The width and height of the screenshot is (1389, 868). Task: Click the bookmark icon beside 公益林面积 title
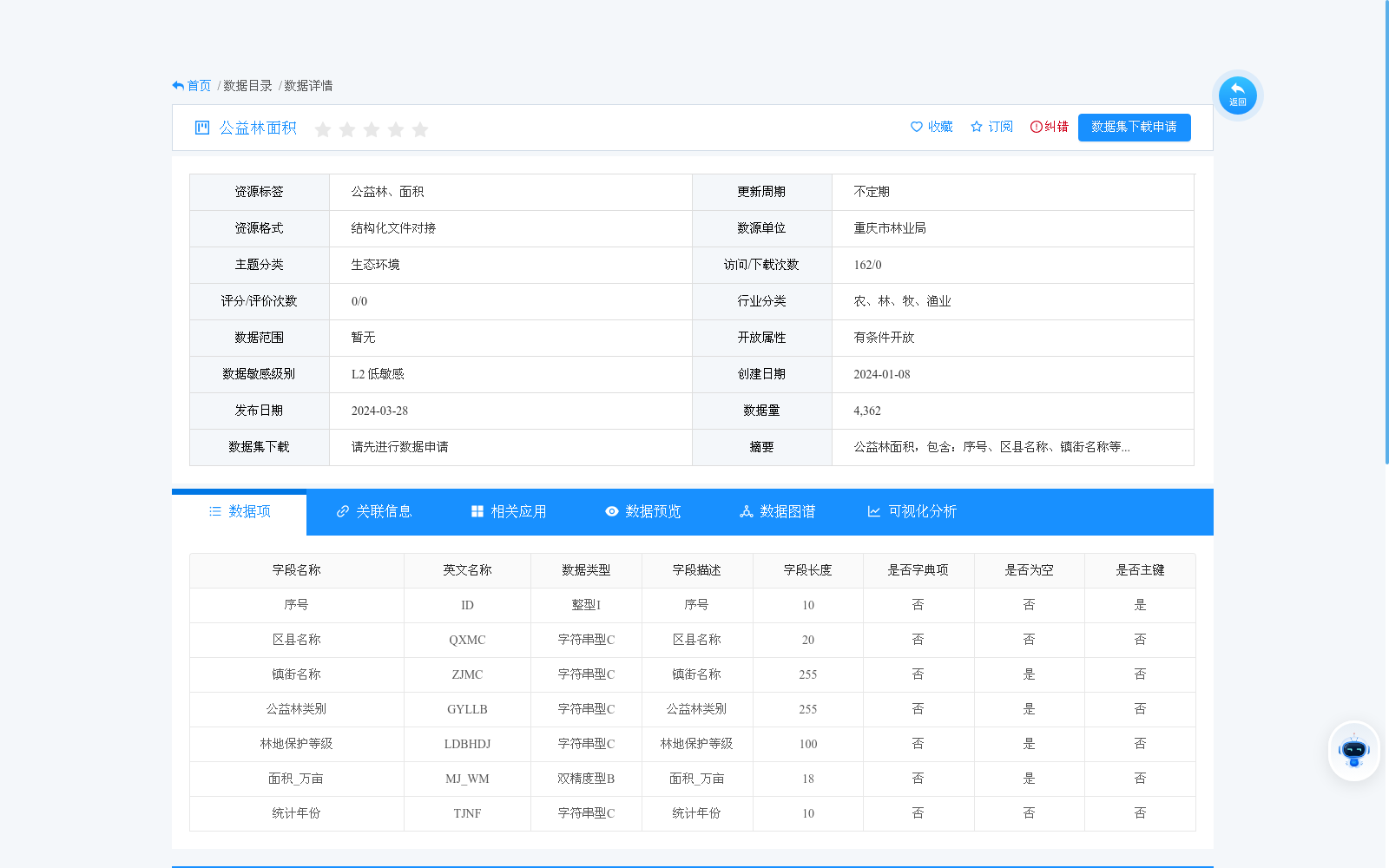(x=201, y=128)
